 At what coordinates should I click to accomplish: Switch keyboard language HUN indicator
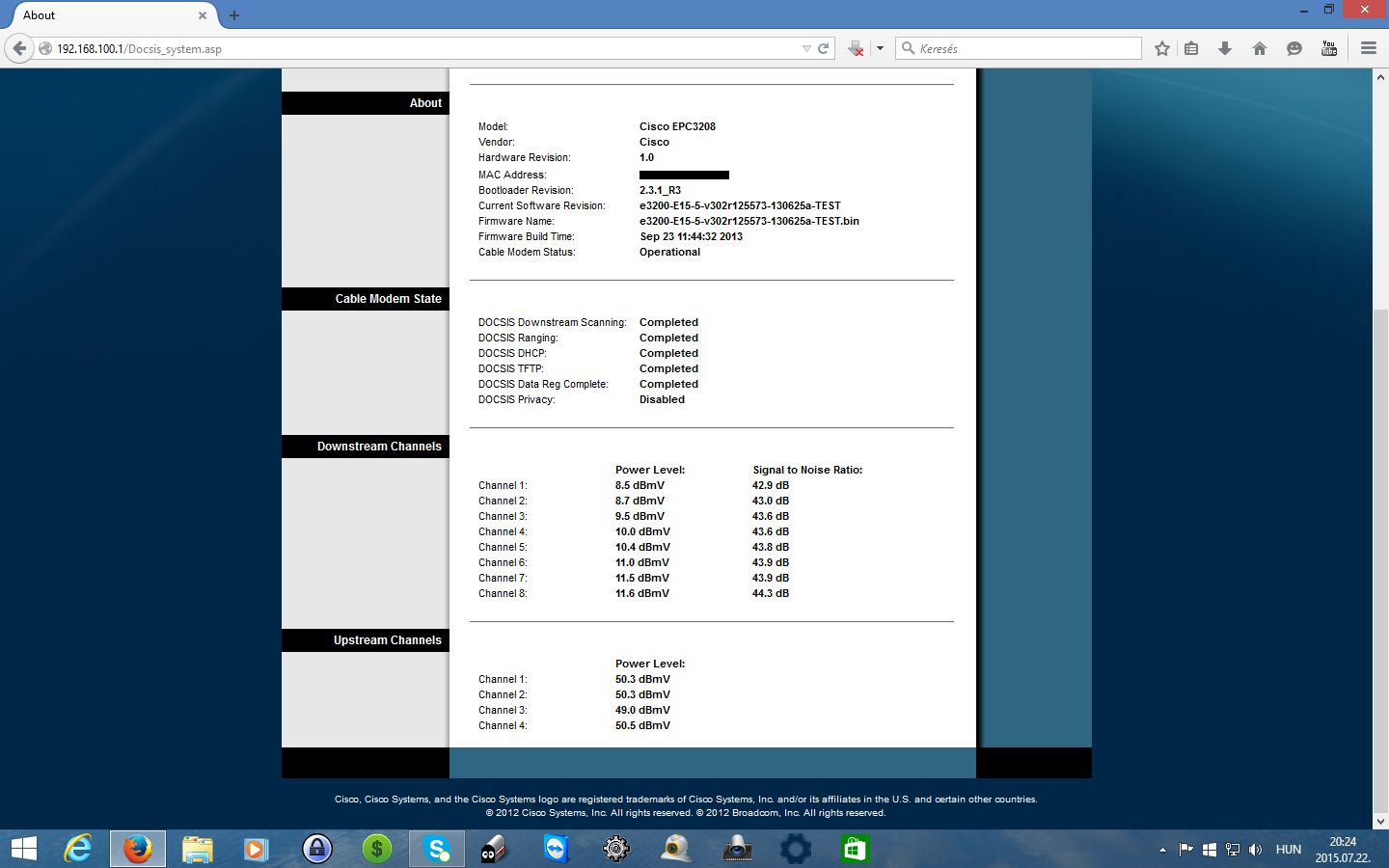coord(1289,850)
